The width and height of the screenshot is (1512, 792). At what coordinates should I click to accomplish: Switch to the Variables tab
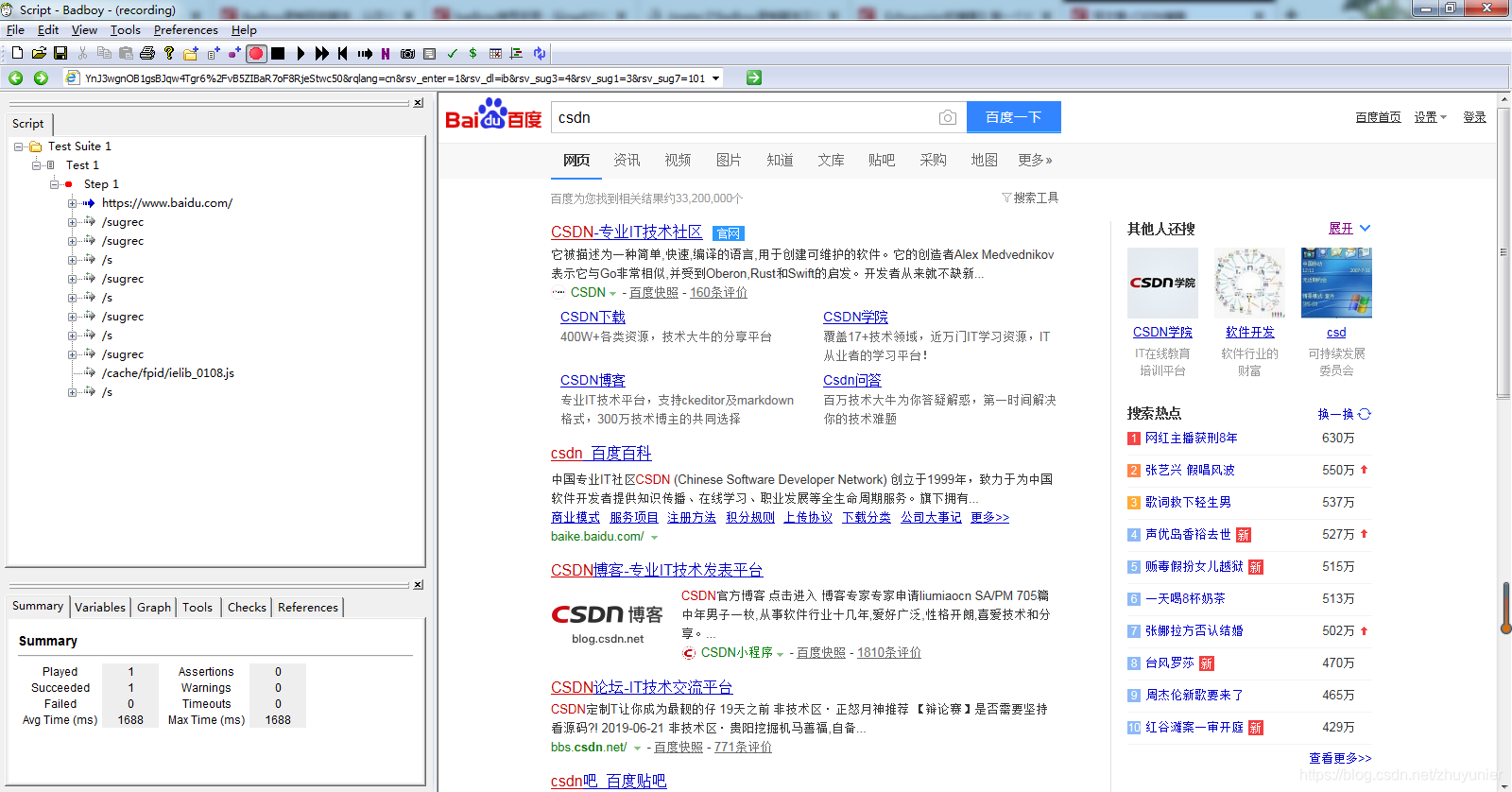[x=100, y=607]
